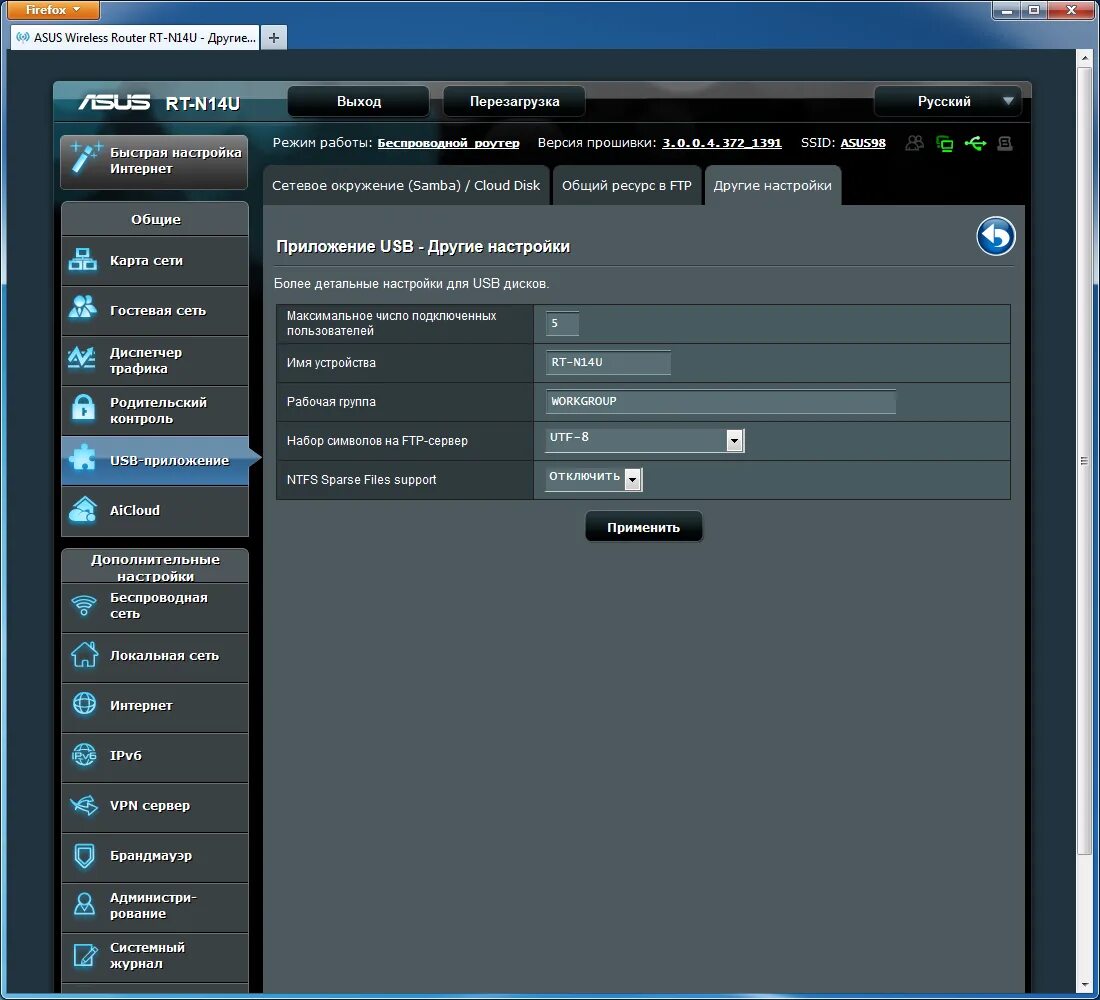Screen dimensions: 1100x1000
Task: Click the VPN сервер arrows icon
Action: [84, 804]
